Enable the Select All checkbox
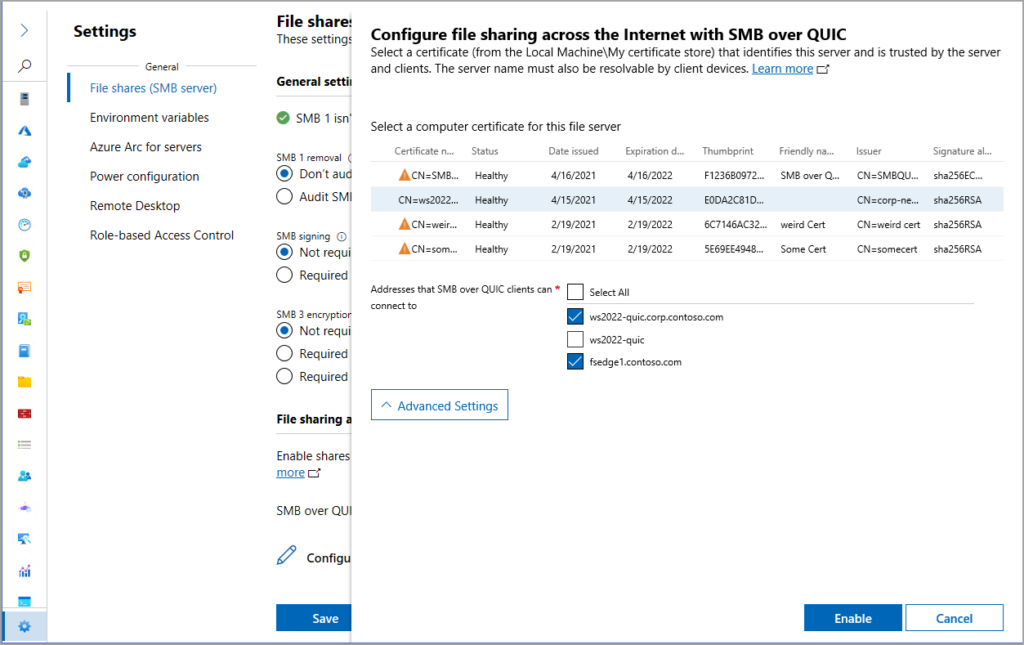 click(576, 292)
